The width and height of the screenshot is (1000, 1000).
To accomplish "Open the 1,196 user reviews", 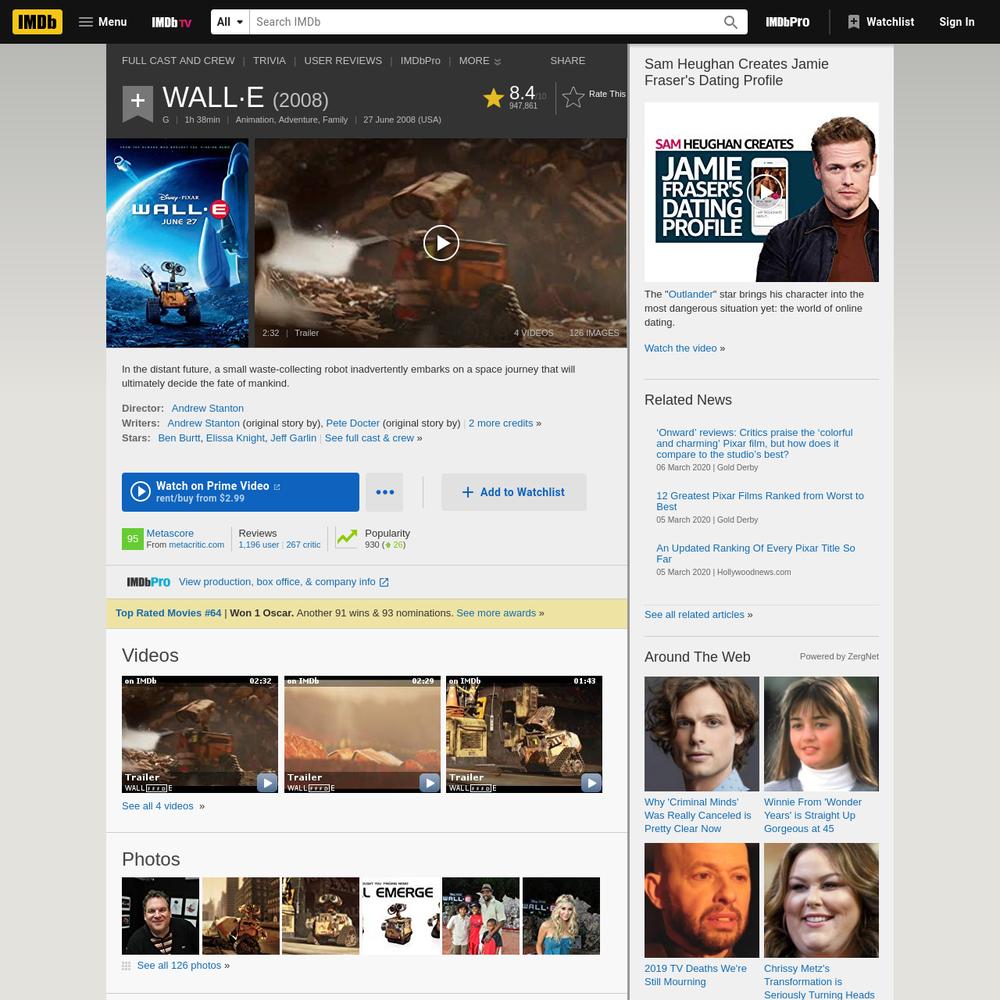I will (259, 545).
